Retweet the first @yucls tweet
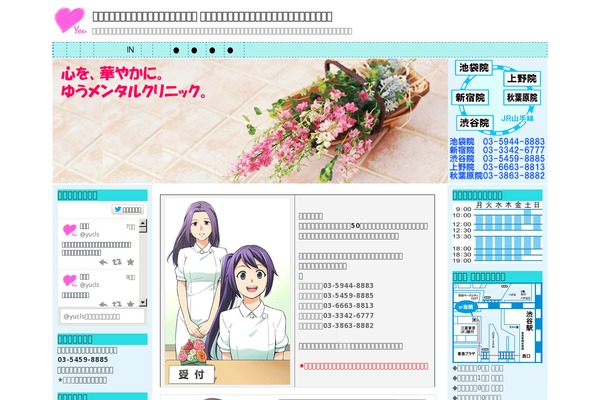The width and height of the screenshot is (600, 400). tap(117, 262)
